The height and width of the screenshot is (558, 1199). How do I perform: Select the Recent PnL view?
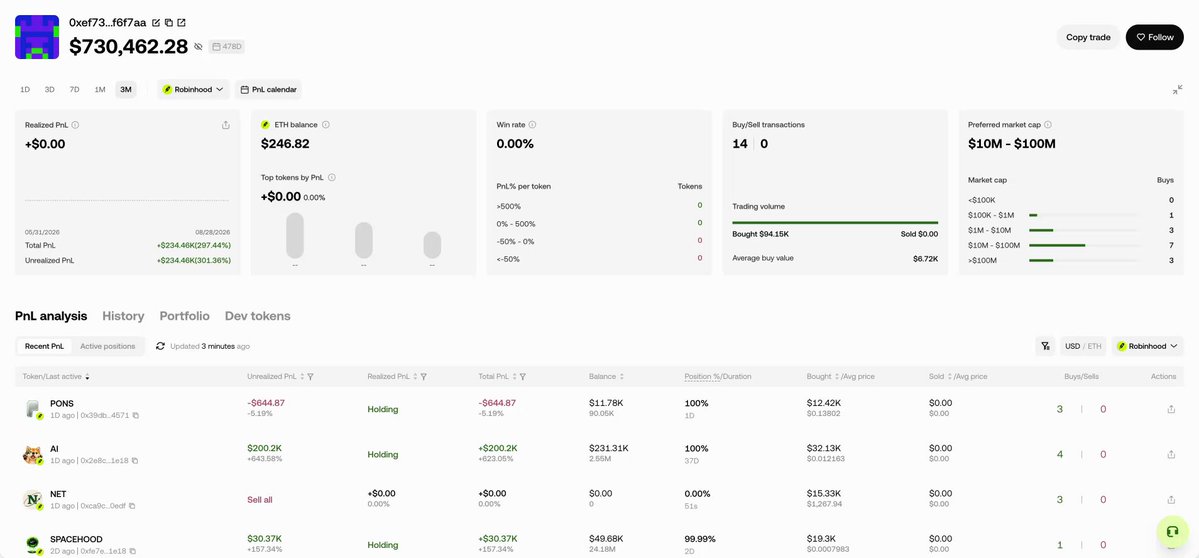(x=44, y=346)
